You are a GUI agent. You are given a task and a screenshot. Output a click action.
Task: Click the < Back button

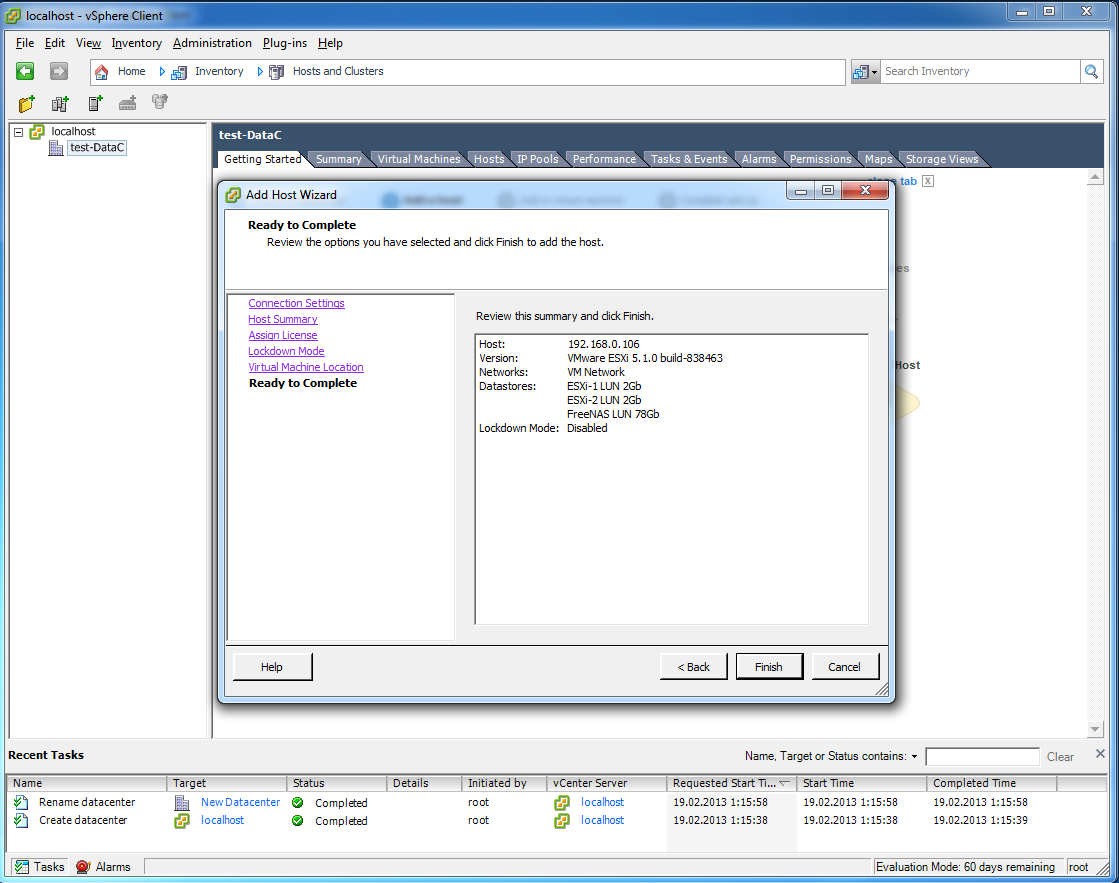coord(694,667)
